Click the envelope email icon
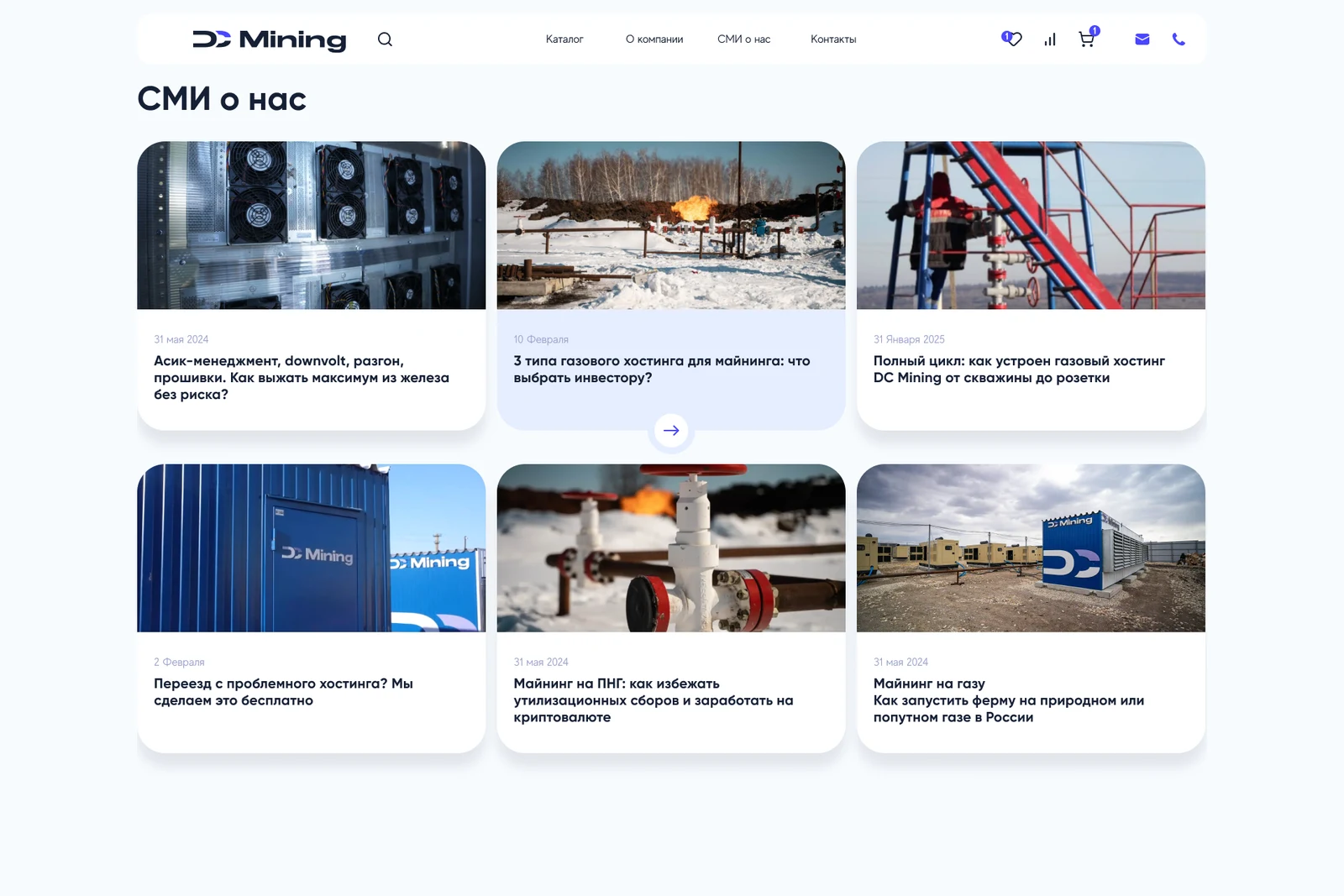Screen dimensions: 1344x896 click(x=1142, y=39)
